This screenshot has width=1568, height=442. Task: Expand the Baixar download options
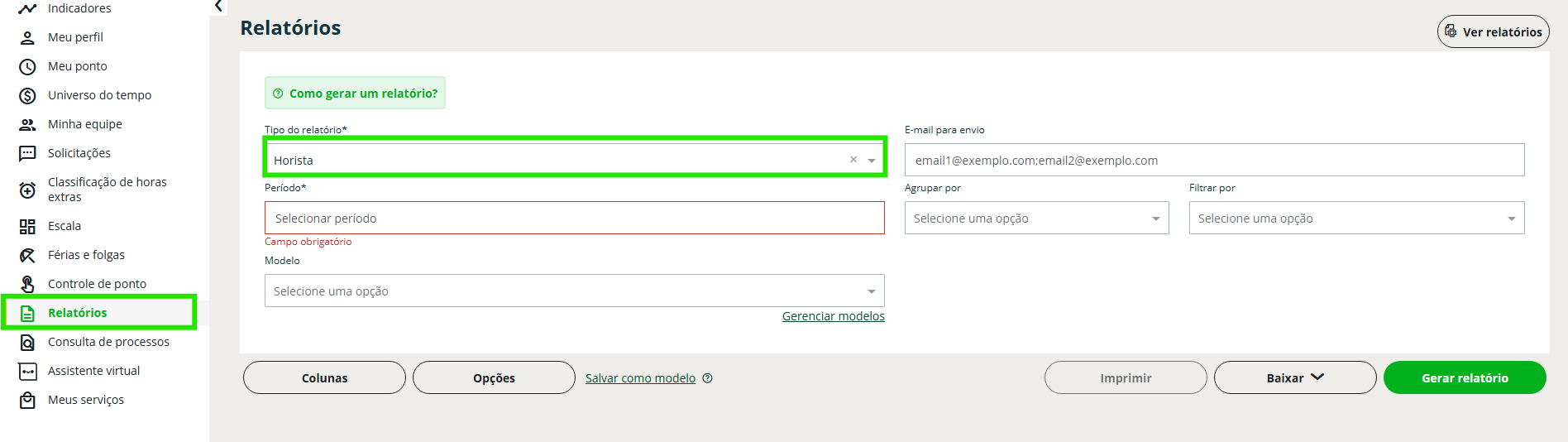click(1294, 377)
